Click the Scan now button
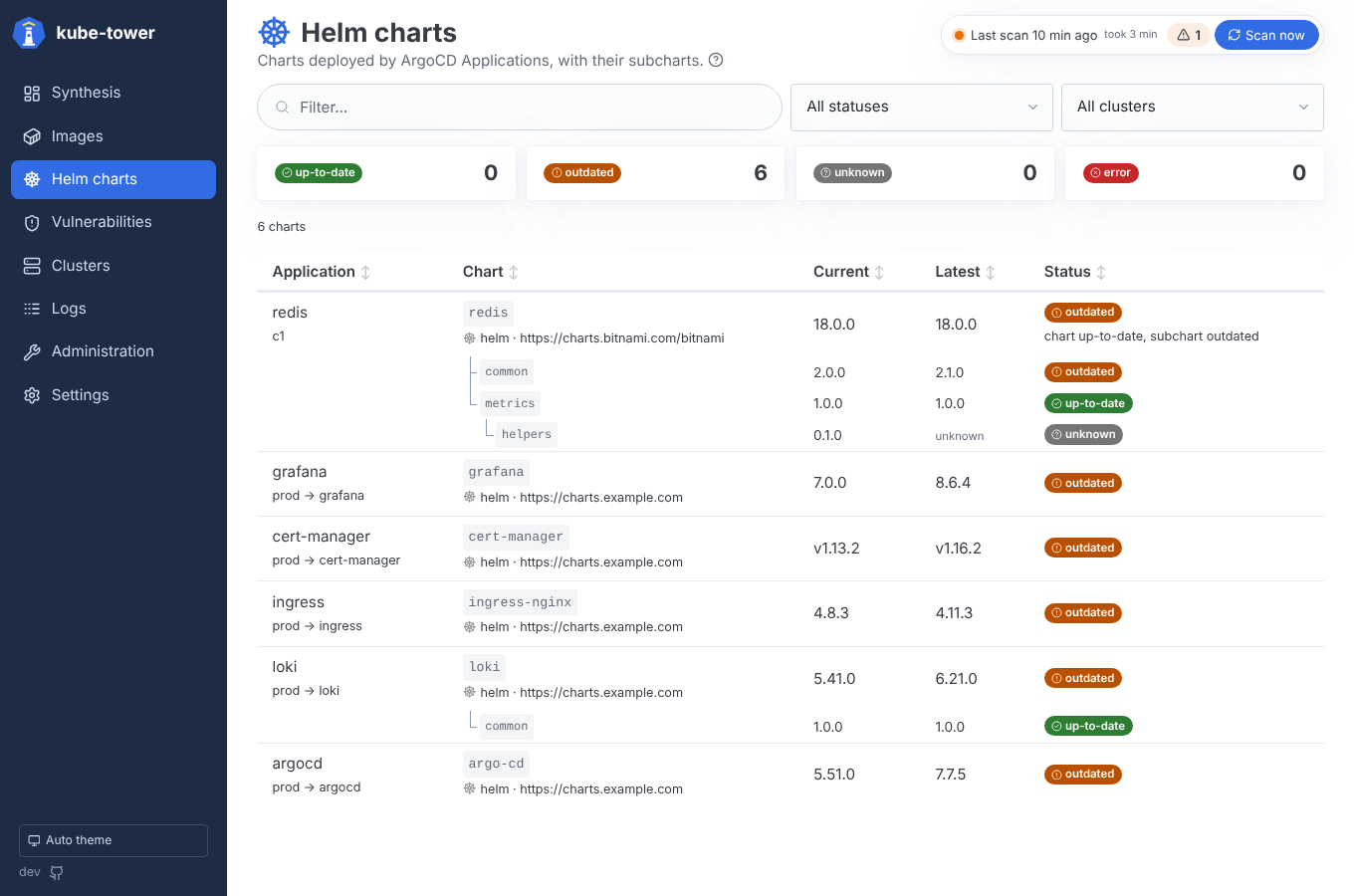This screenshot has height=896, width=1354. coord(1266,35)
